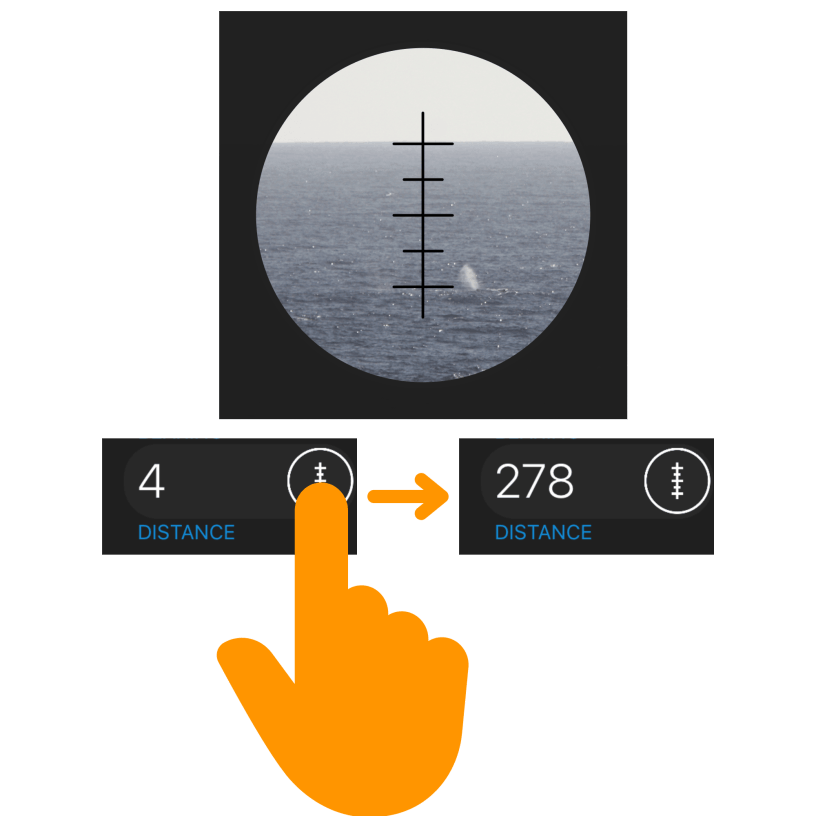Click the orange pointing hand graphic
Image resolution: width=816 pixels, height=816 pixels.
tap(342, 648)
